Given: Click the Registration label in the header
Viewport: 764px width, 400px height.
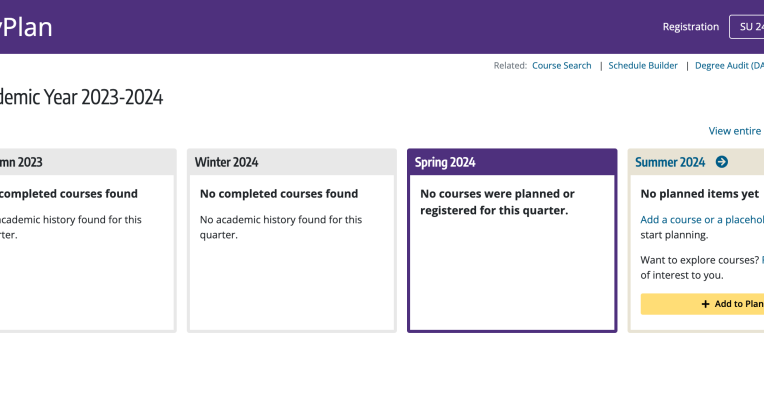Looking at the screenshot, I should 690,27.
